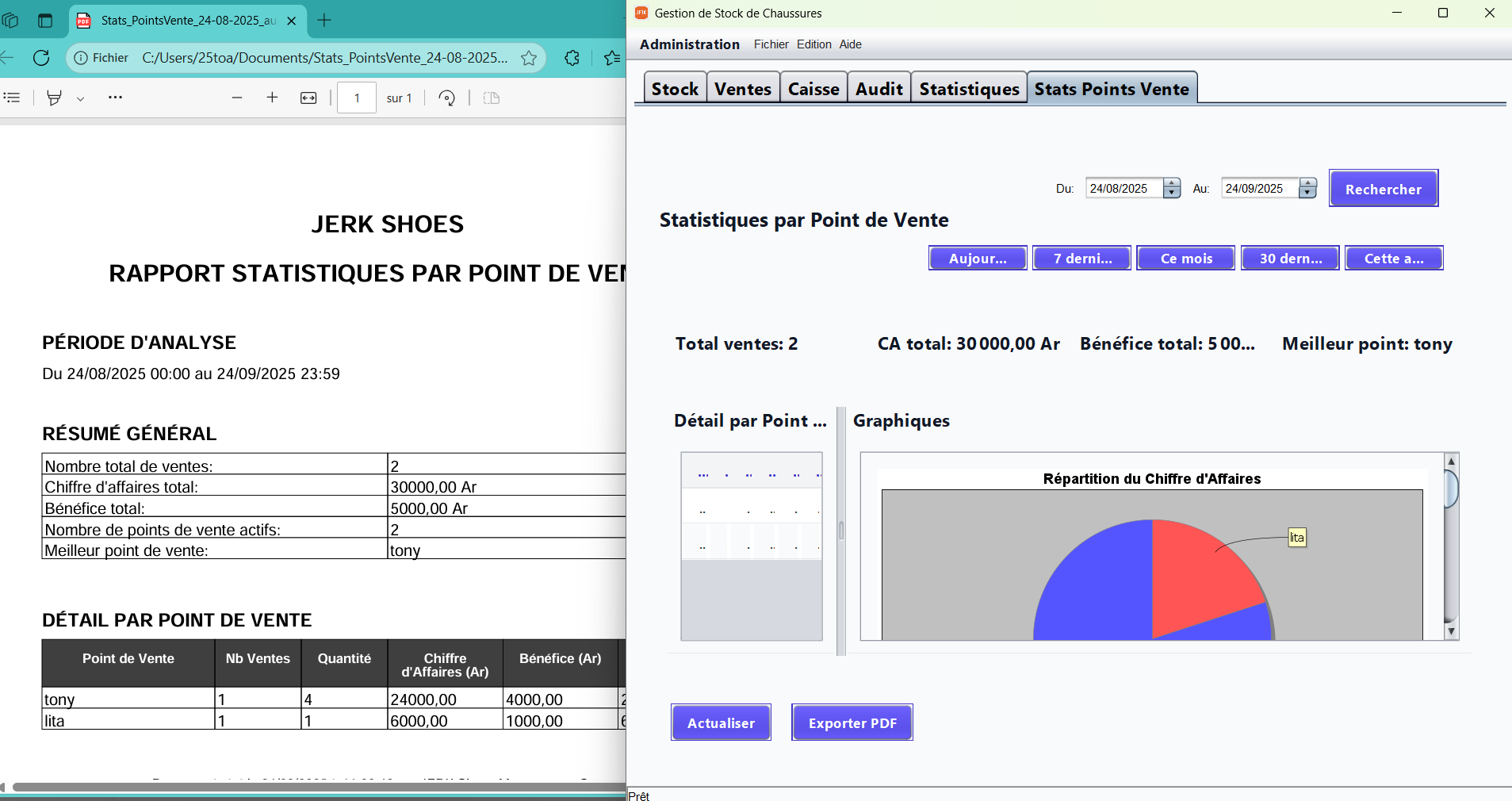This screenshot has height=801, width=1512.
Task: Decrement the 'Au' end date spinner
Action: coord(1307,193)
